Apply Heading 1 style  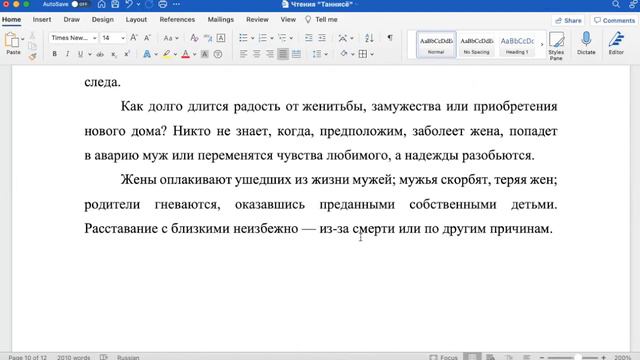point(517,44)
